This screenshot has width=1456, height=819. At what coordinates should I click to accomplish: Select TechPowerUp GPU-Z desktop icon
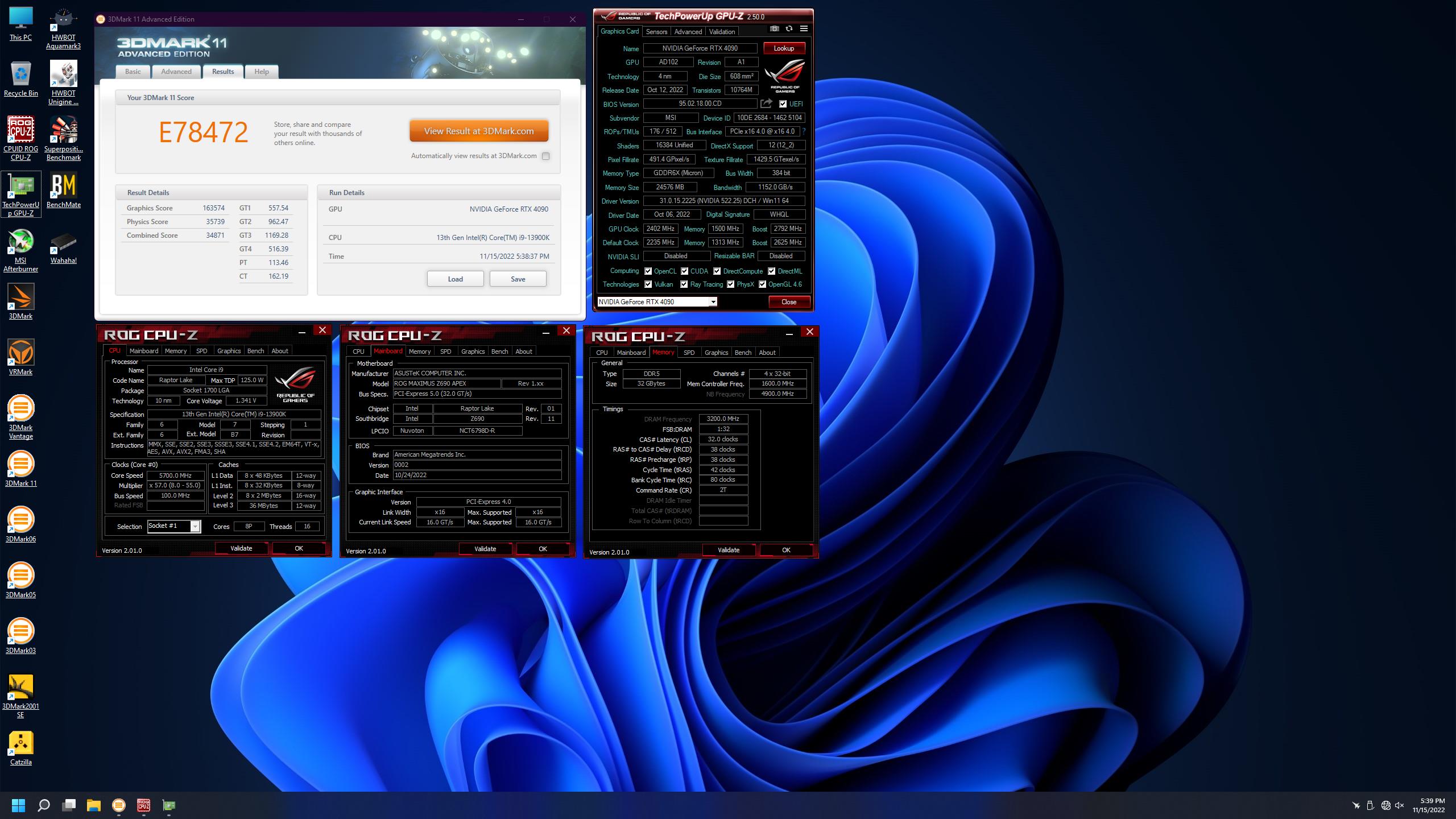coord(21,195)
